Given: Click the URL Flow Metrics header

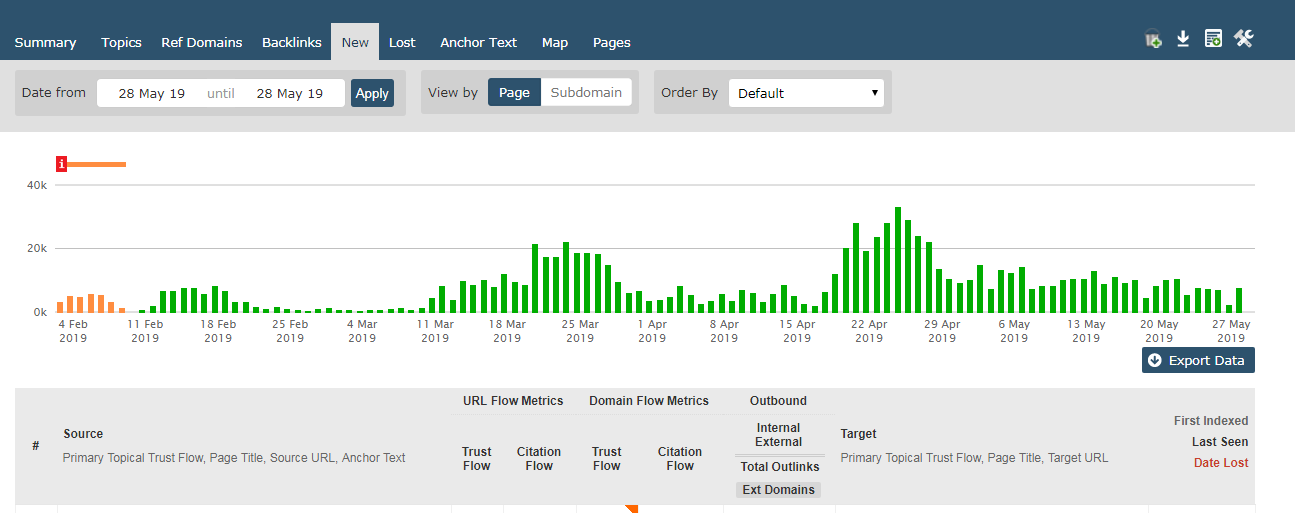Looking at the screenshot, I should coord(513,401).
